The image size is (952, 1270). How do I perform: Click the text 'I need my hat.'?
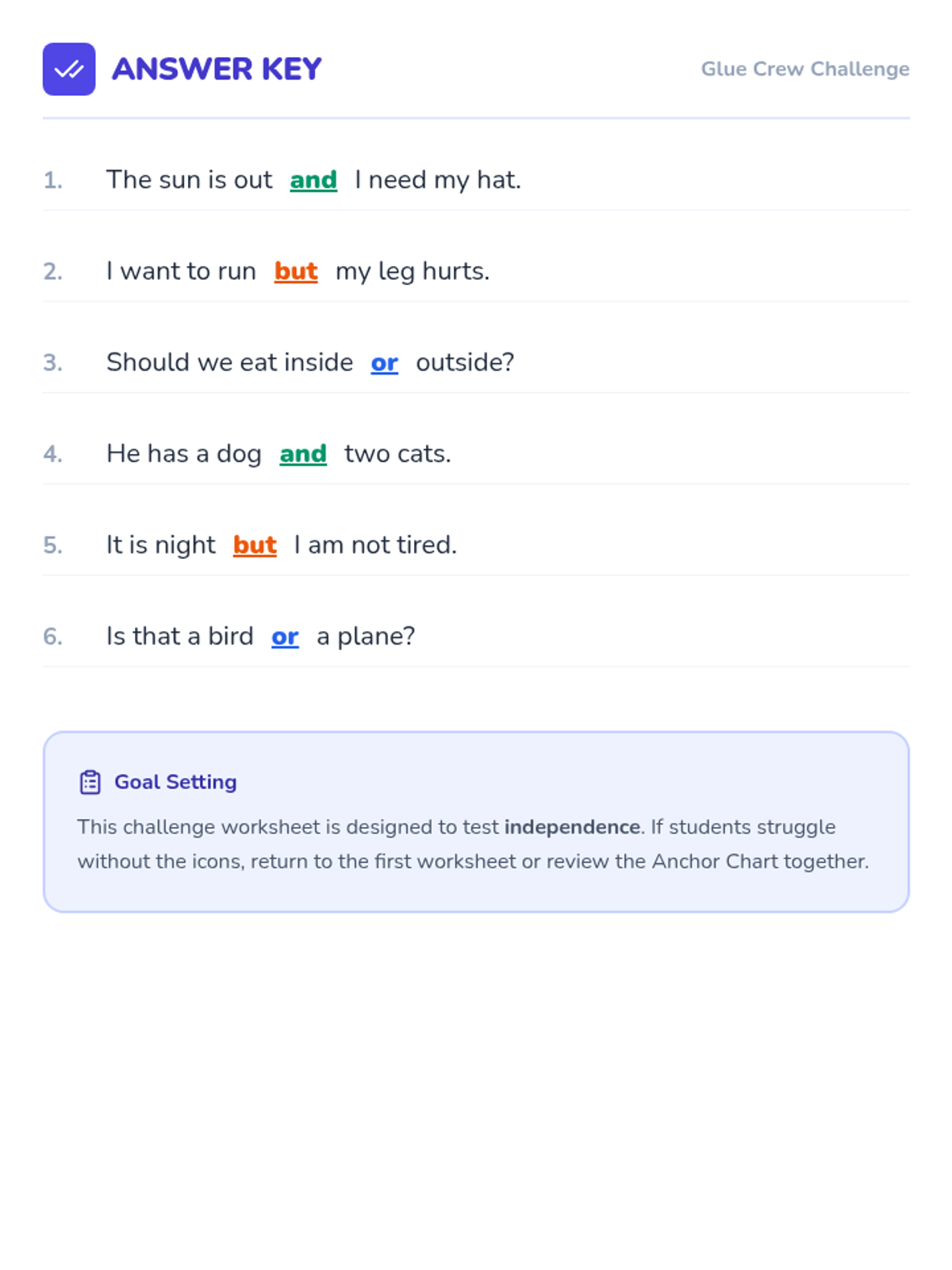pyautogui.click(x=438, y=180)
